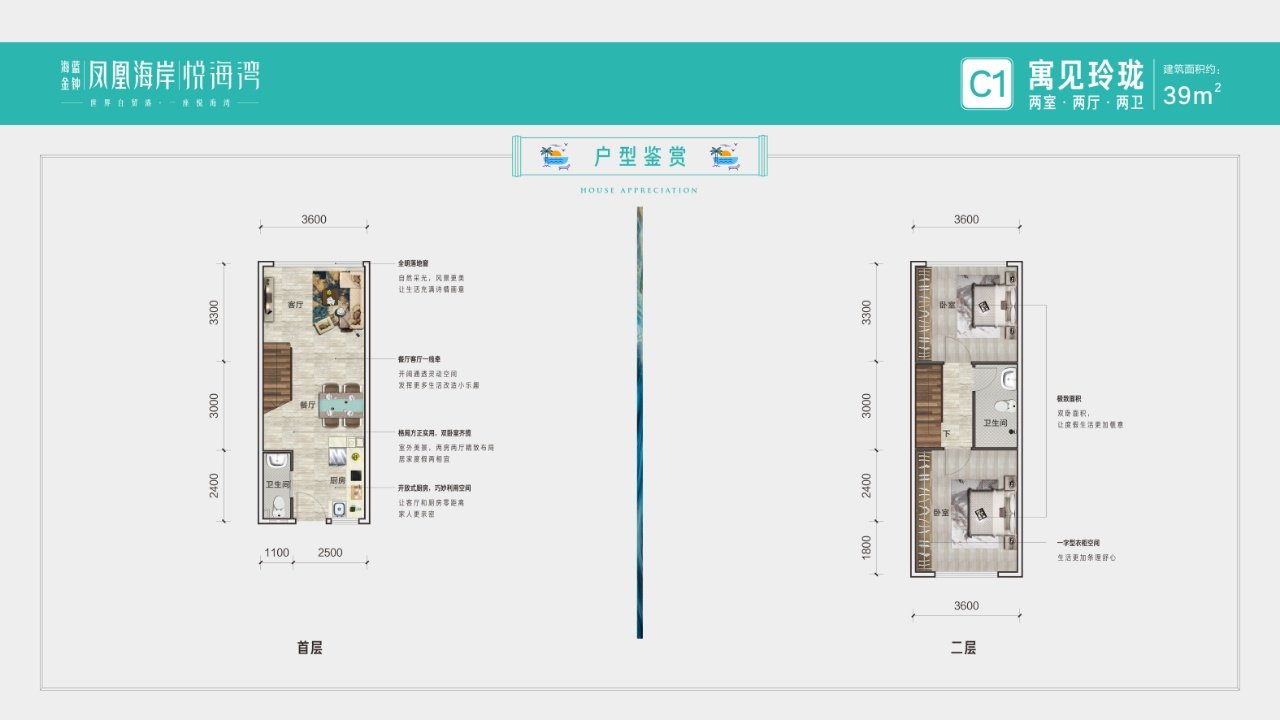Click the 厨房 room label
This screenshot has width=1280, height=720.
[x=338, y=481]
